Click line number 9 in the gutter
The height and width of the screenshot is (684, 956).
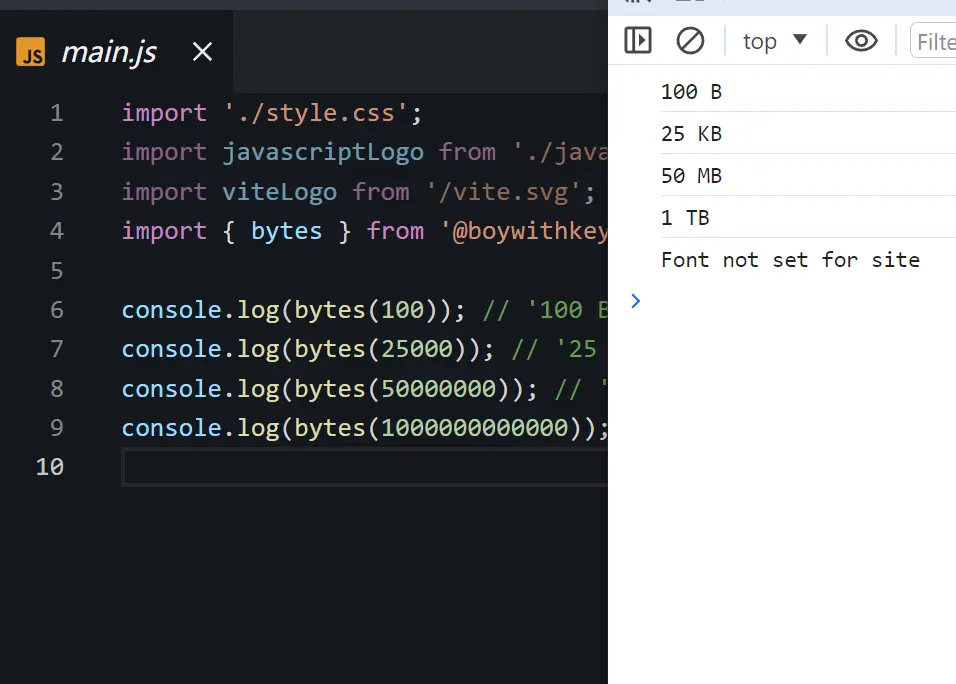pyautogui.click(x=57, y=428)
